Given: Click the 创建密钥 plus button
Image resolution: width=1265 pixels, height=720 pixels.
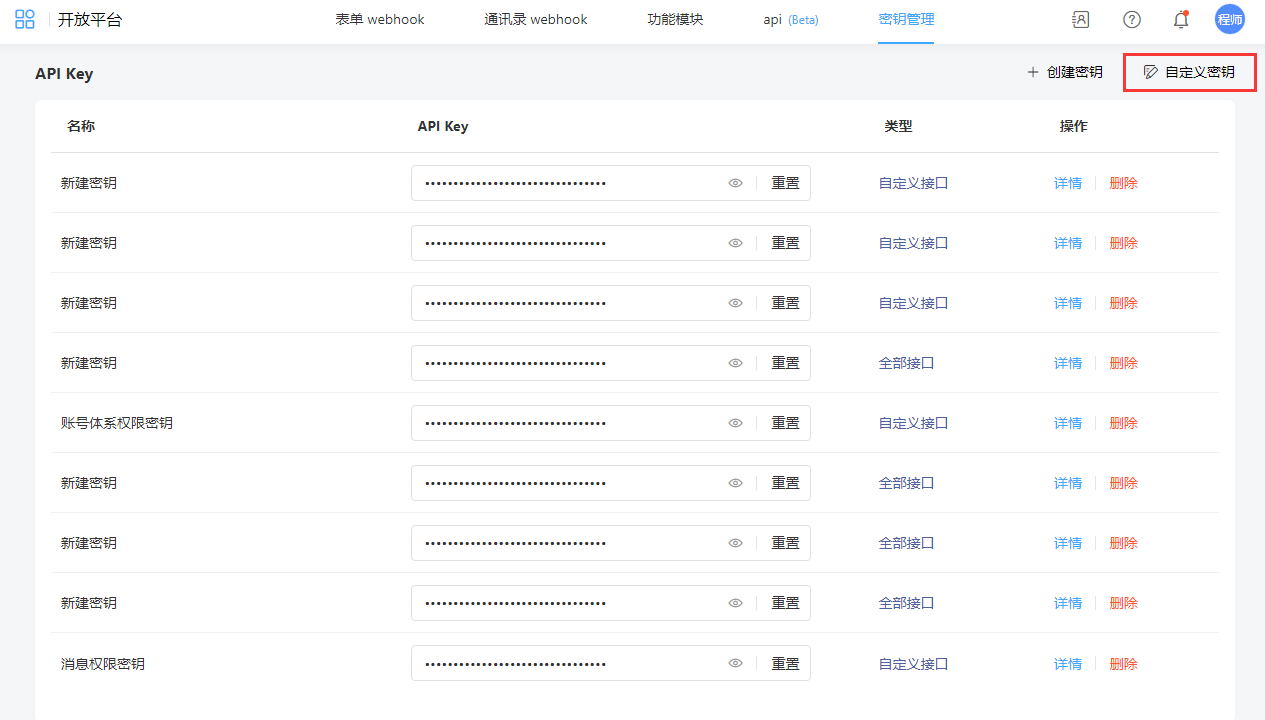Looking at the screenshot, I should (1065, 72).
